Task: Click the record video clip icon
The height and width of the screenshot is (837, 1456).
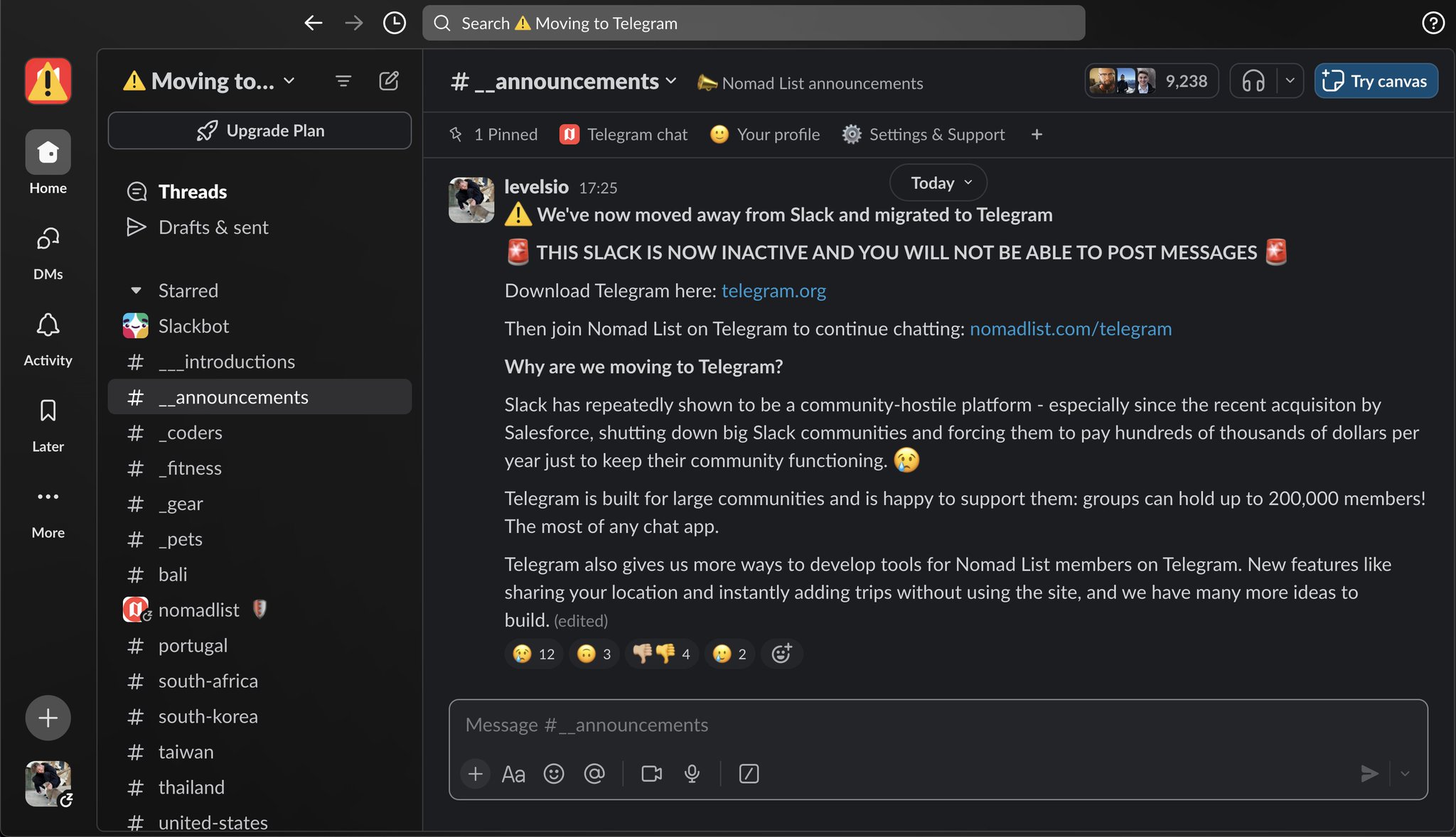Action: (x=651, y=774)
